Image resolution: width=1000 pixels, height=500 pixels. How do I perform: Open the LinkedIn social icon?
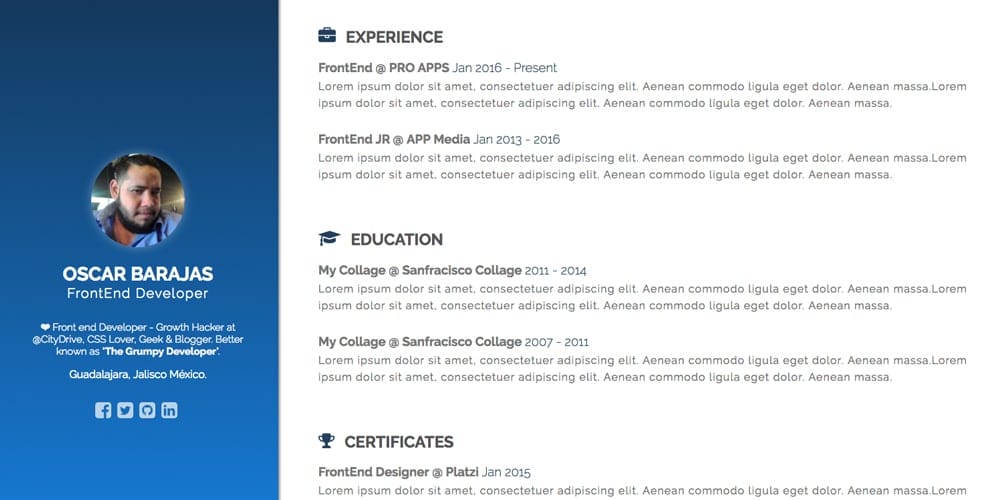pyautogui.click(x=169, y=410)
